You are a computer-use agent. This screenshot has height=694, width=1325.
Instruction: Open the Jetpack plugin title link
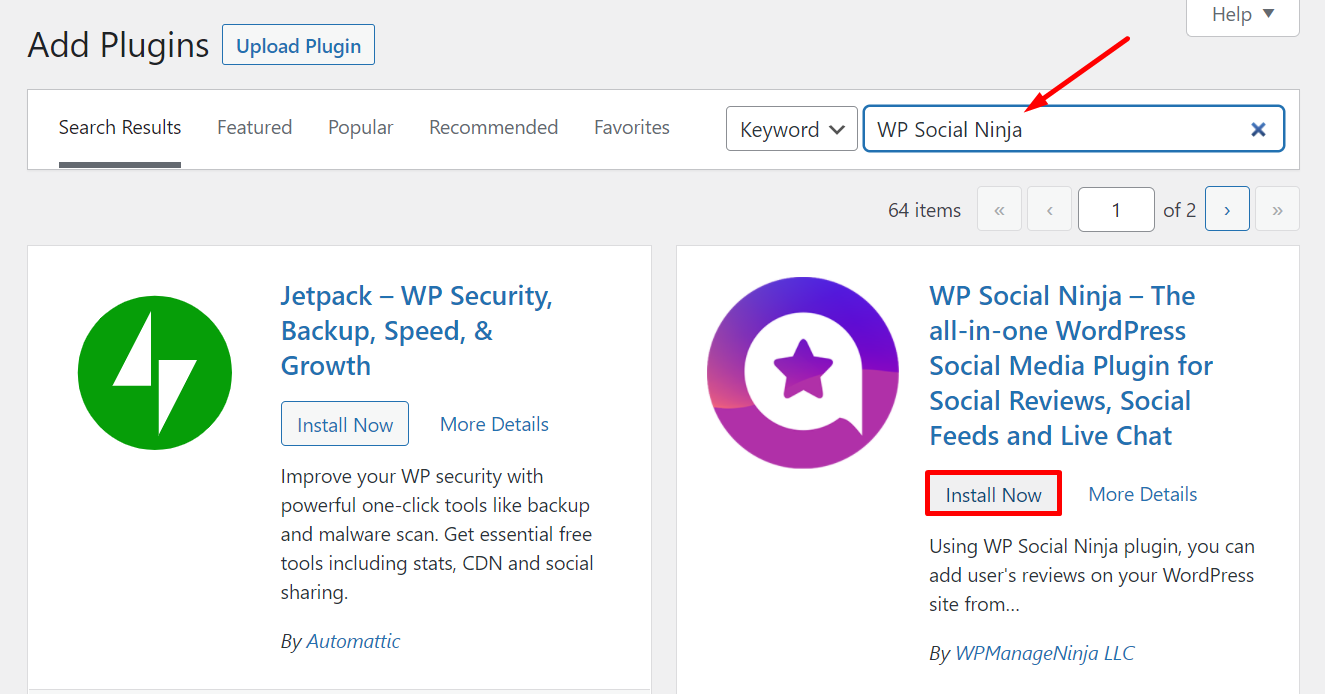coord(417,331)
